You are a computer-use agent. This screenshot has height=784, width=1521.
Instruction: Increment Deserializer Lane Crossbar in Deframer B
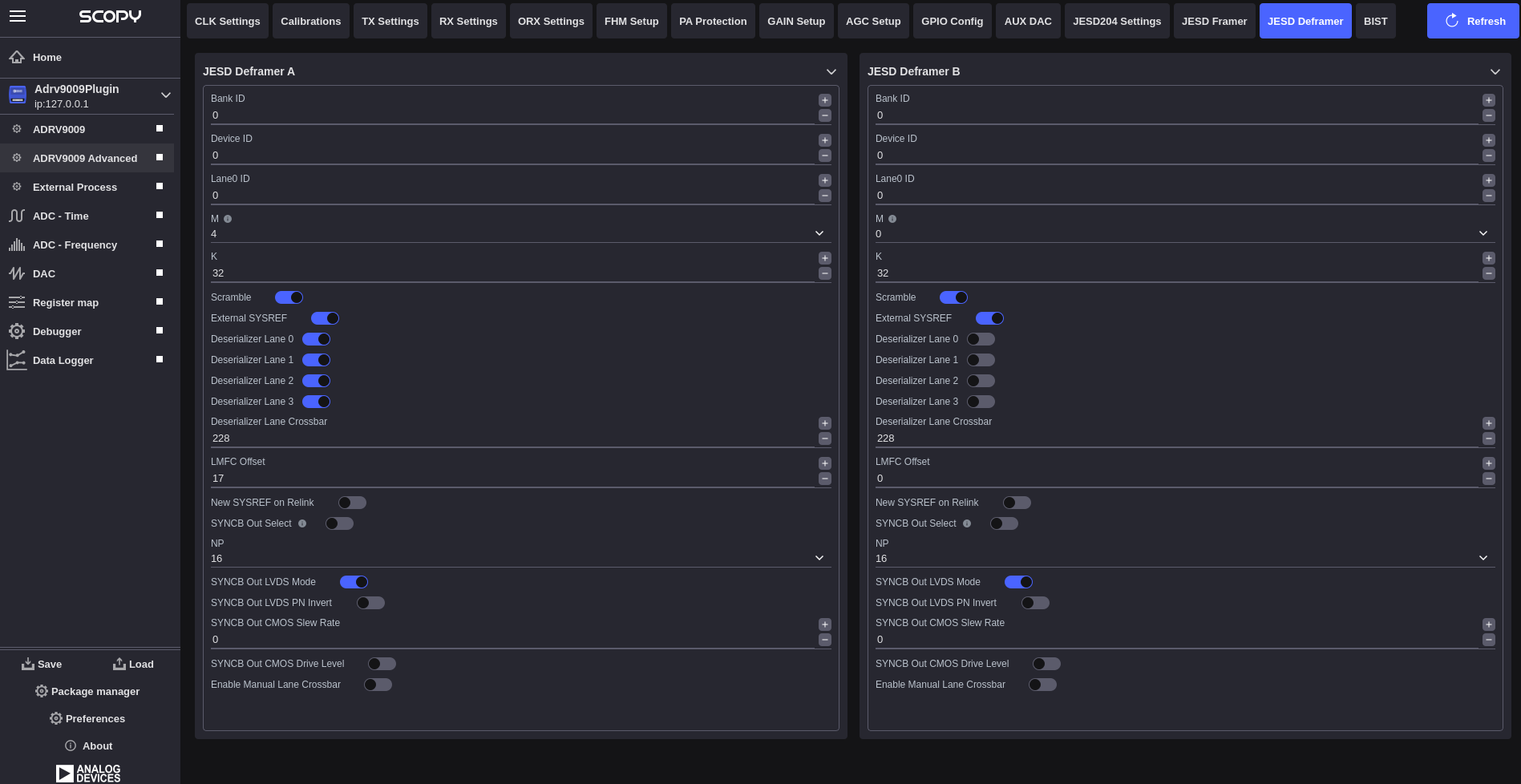click(1489, 423)
